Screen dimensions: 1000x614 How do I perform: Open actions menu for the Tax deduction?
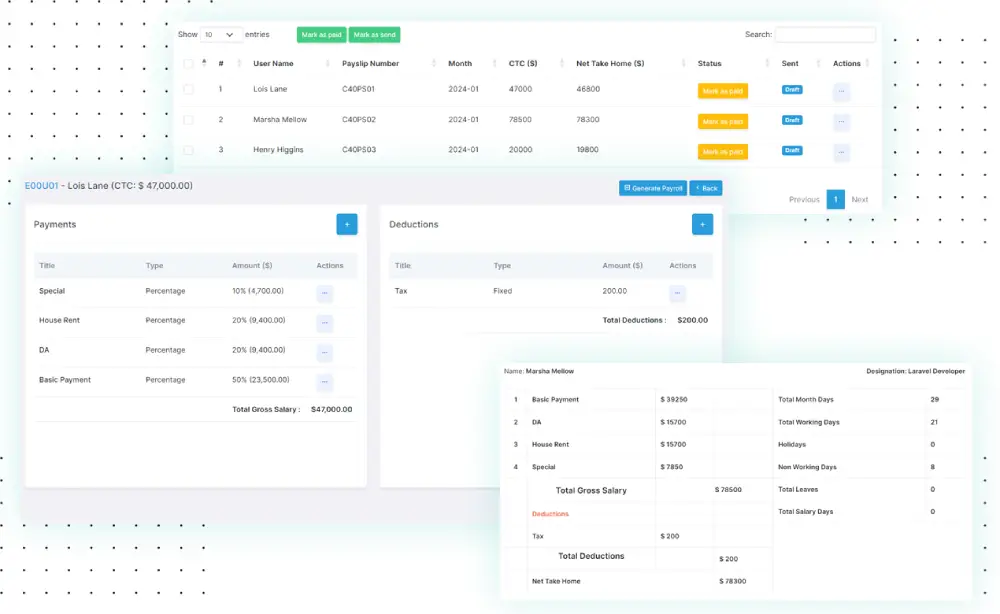(x=677, y=291)
